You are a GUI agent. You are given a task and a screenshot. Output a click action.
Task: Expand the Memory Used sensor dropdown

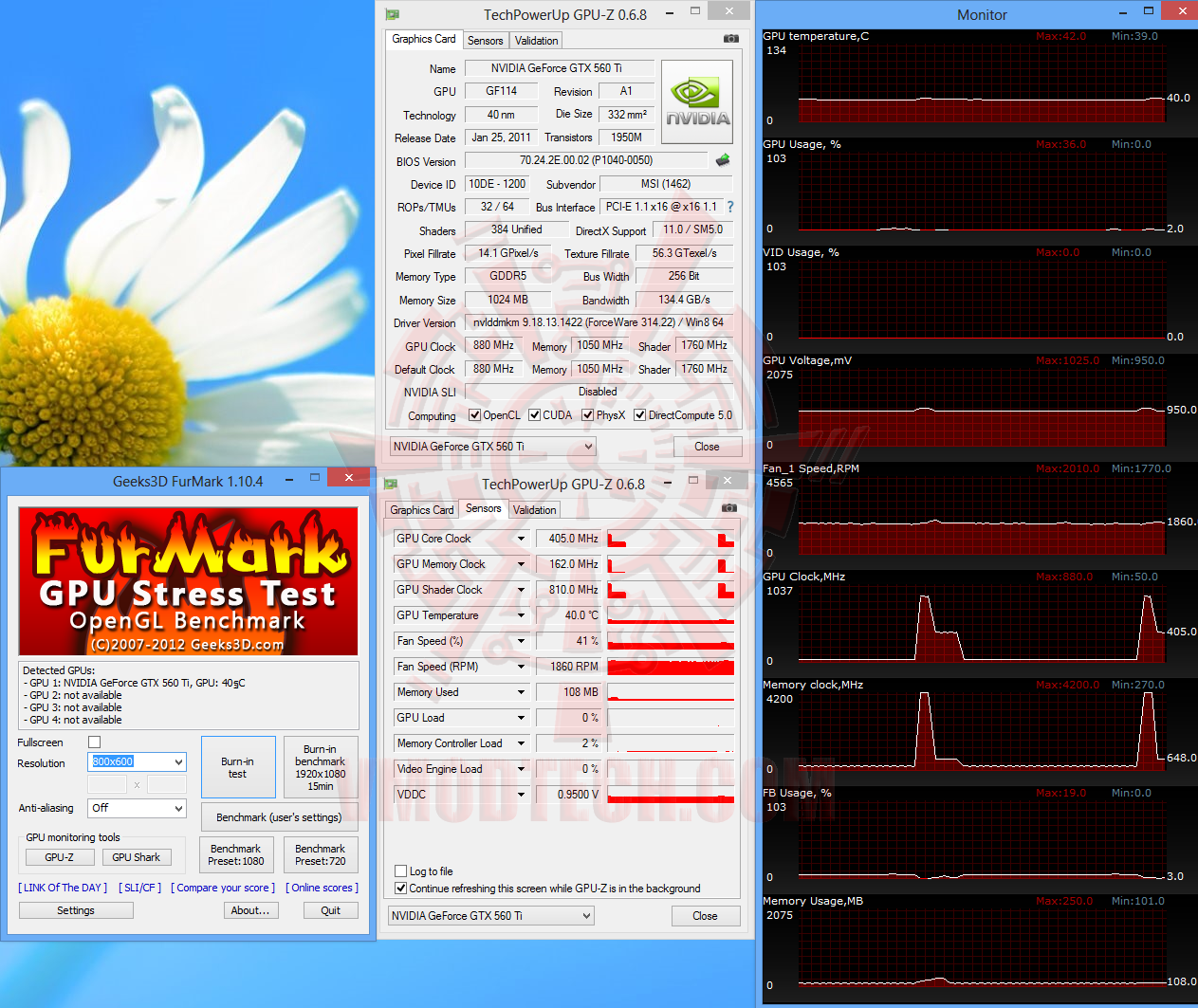(521, 692)
